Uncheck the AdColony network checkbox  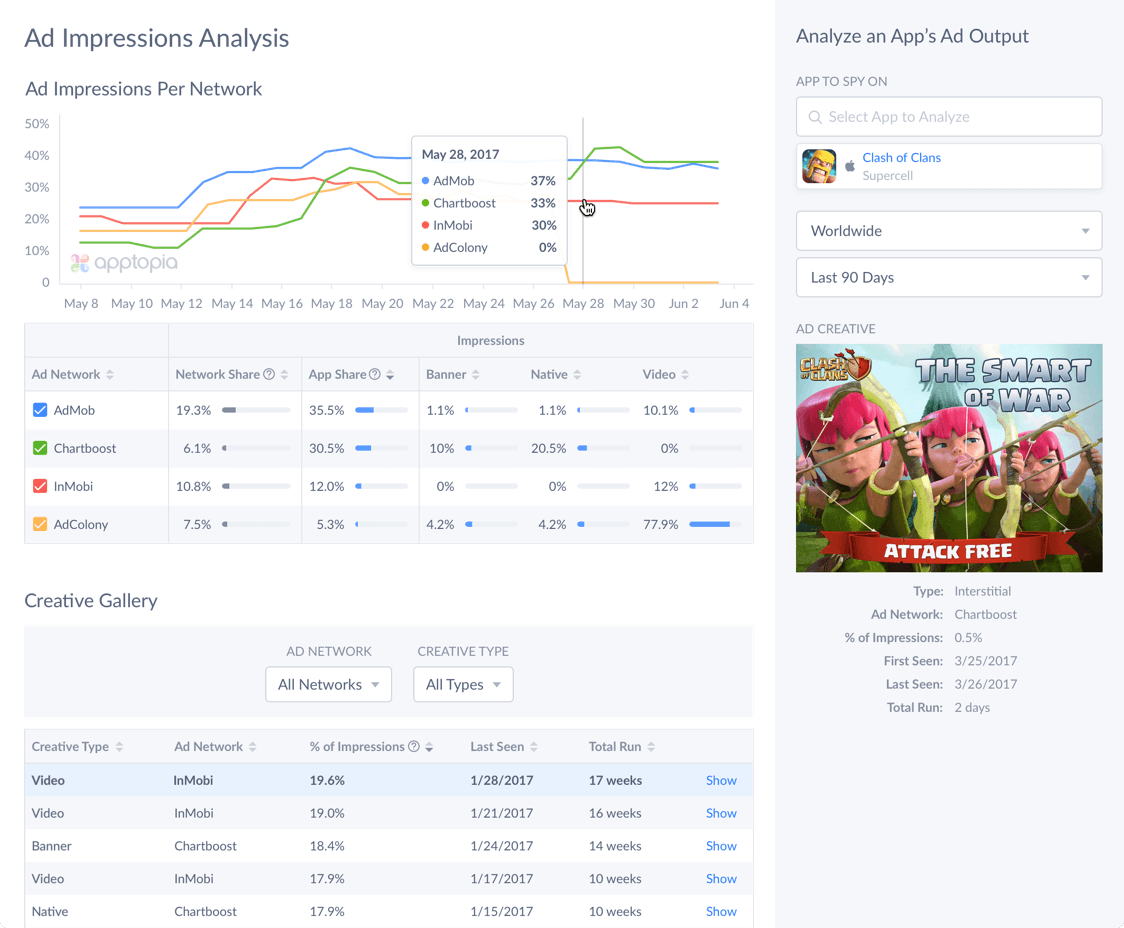[x=40, y=524]
